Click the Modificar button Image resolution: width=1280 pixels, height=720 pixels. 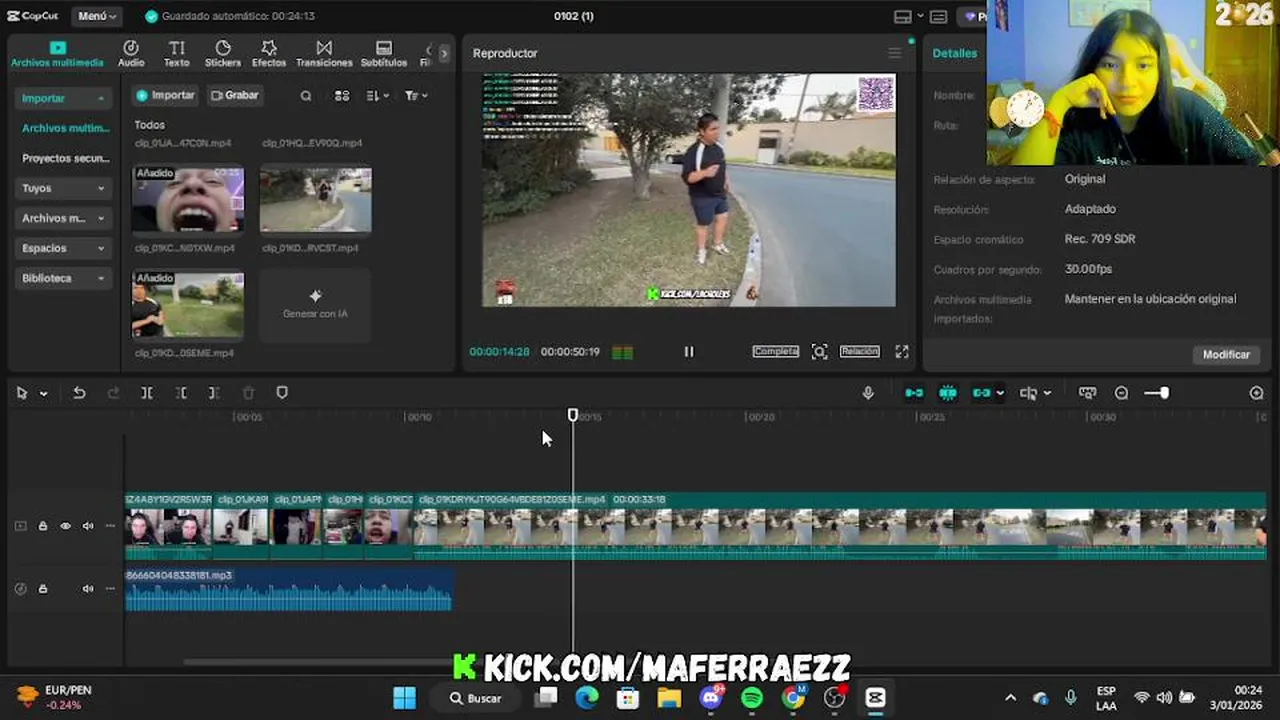(1226, 355)
